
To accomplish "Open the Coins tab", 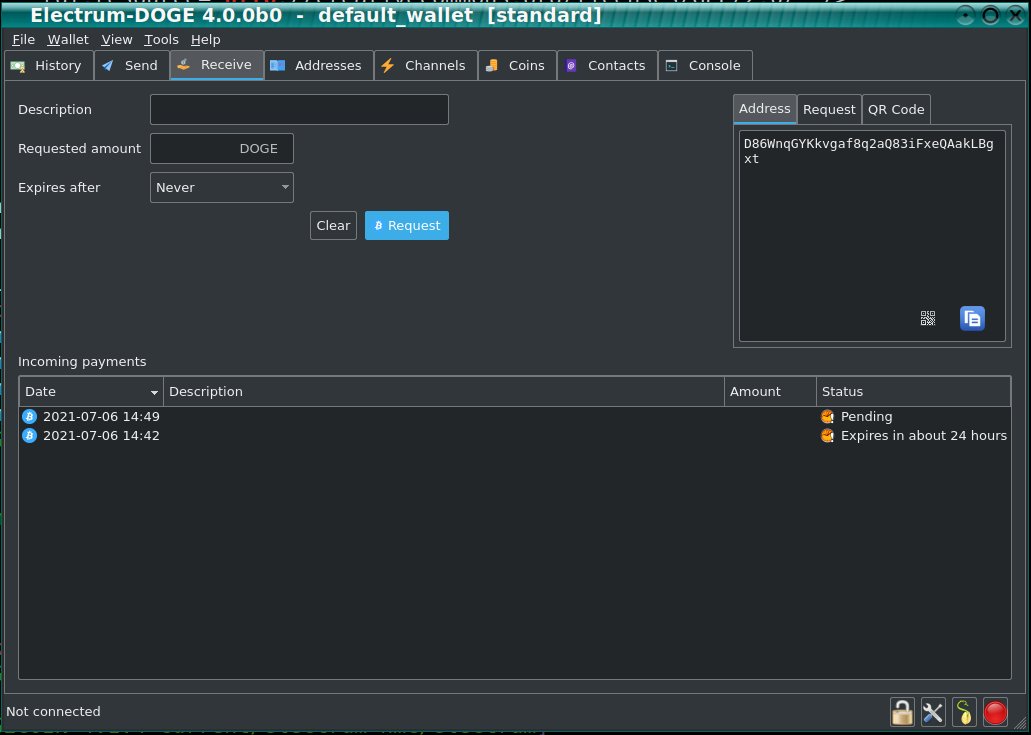I will point(517,66).
